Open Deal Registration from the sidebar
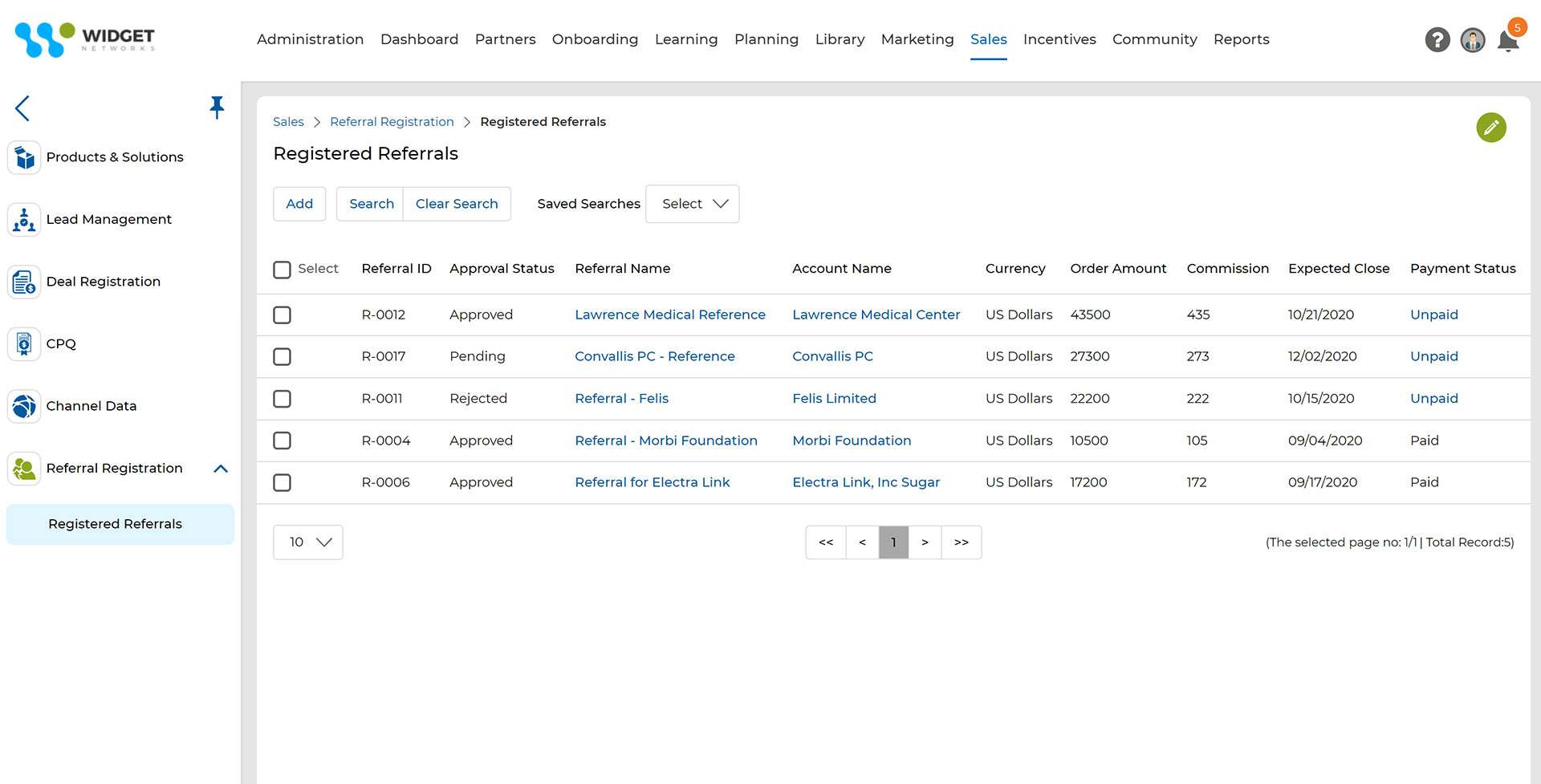 coord(103,281)
